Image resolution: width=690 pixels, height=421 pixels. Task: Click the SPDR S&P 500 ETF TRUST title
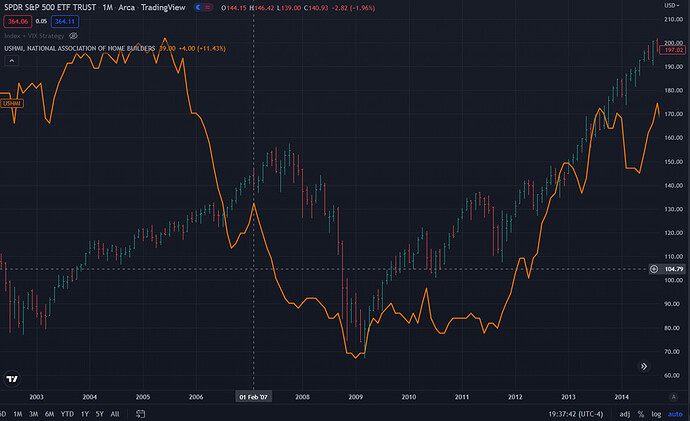pos(50,7)
